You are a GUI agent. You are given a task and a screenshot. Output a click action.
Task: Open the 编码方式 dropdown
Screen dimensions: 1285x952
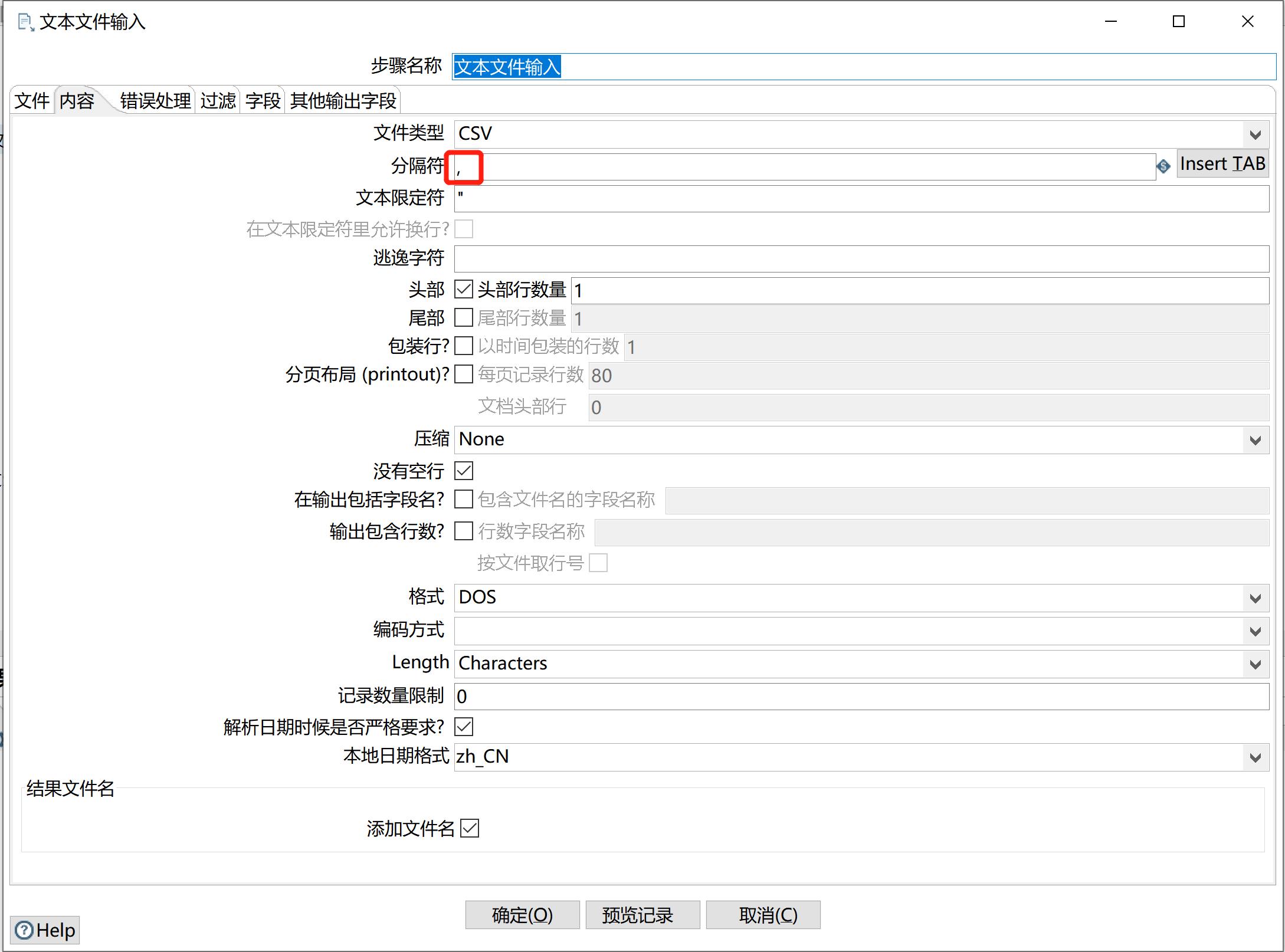1255,631
